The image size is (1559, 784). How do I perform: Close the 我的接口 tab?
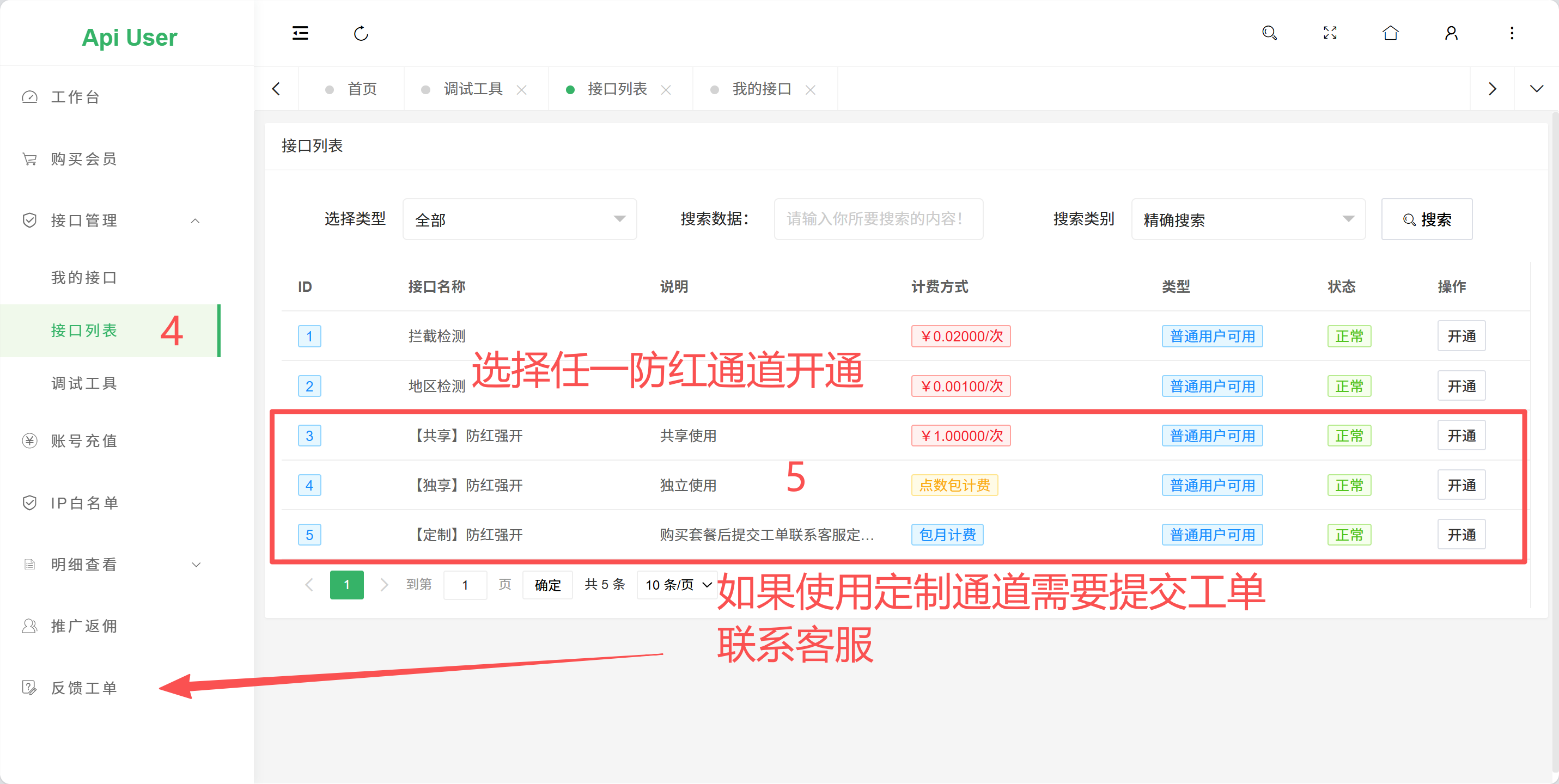811,90
